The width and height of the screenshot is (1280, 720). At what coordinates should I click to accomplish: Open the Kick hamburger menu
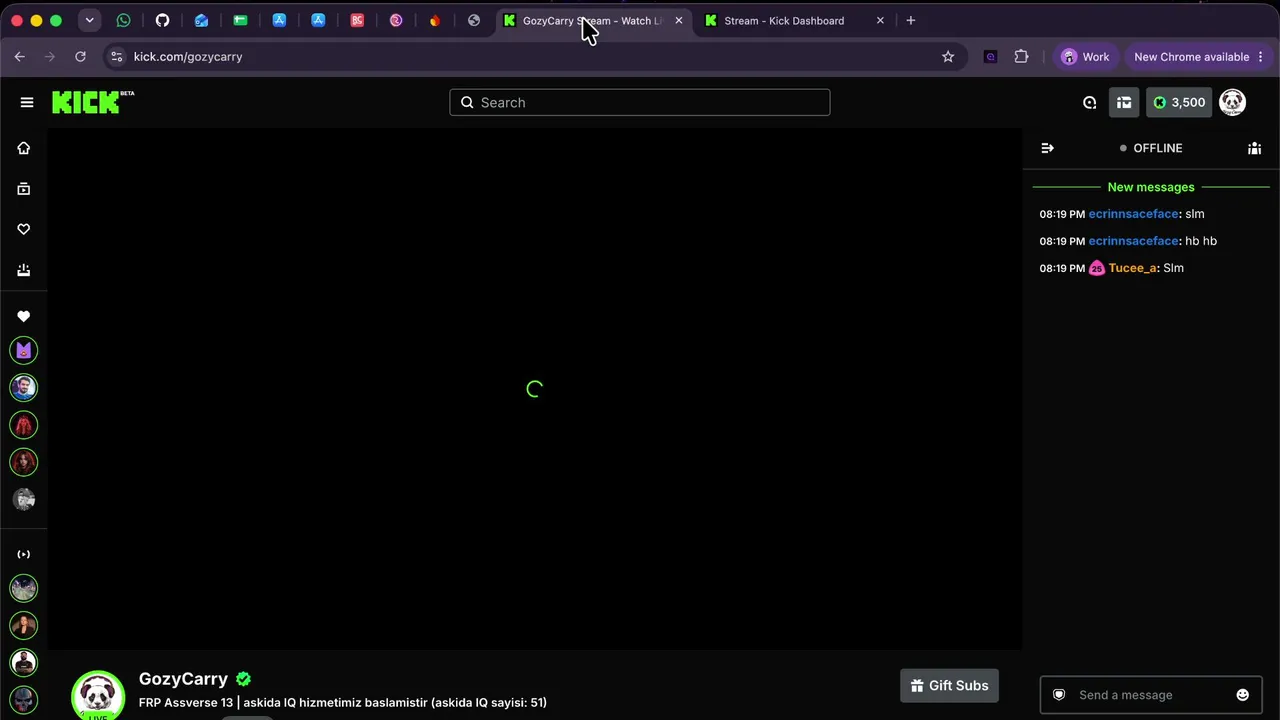(27, 102)
